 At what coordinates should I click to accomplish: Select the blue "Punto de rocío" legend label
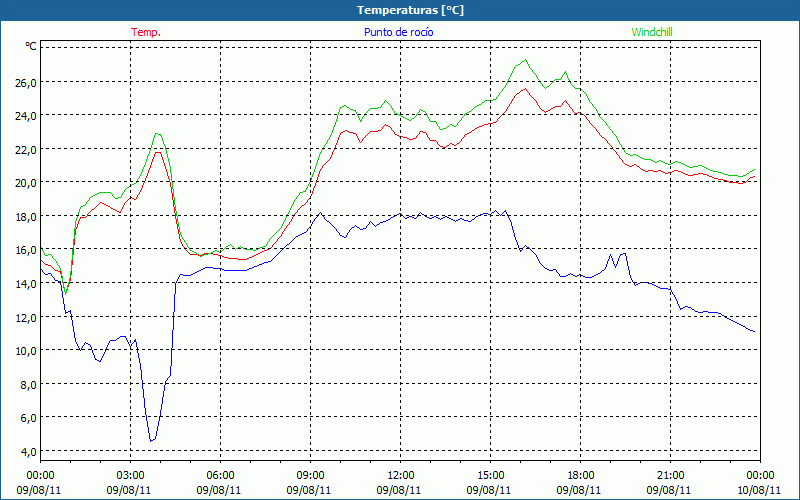pyautogui.click(x=398, y=32)
